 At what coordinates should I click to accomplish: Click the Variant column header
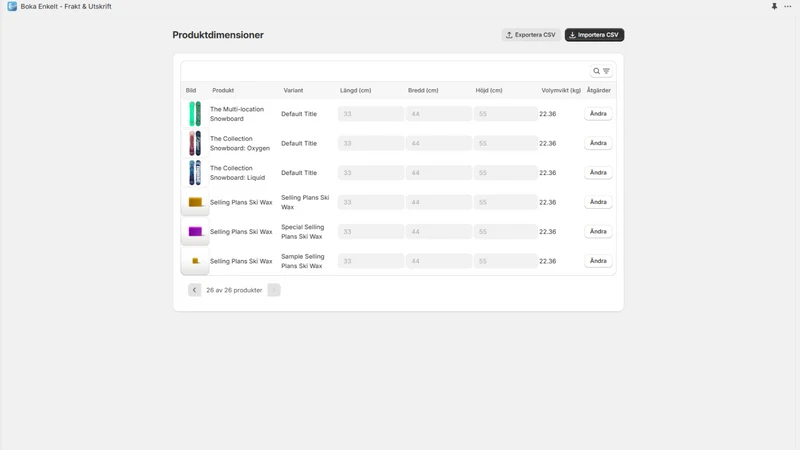[293, 90]
